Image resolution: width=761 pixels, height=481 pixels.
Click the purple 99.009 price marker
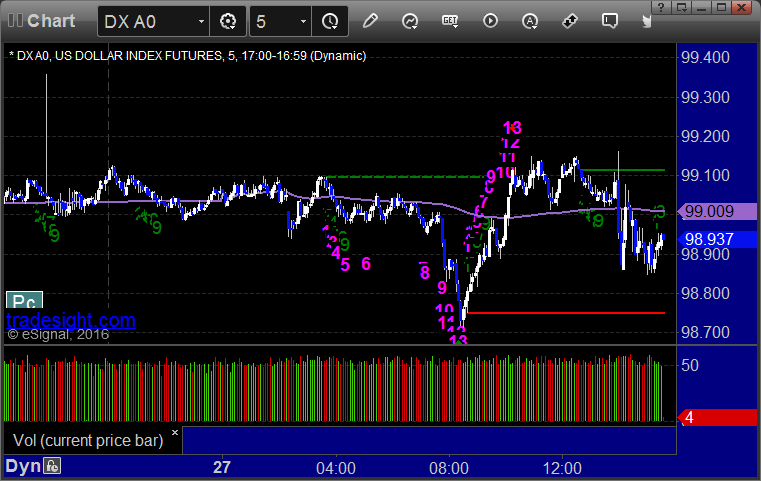pyautogui.click(x=717, y=211)
